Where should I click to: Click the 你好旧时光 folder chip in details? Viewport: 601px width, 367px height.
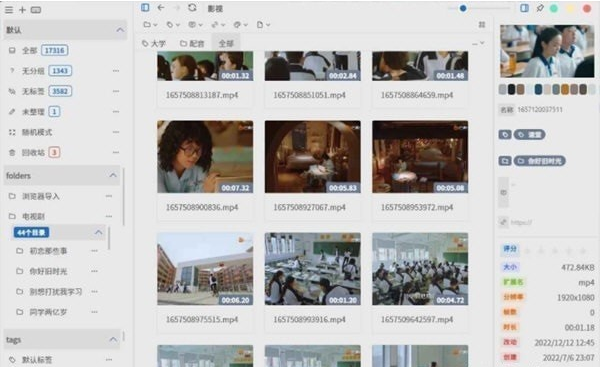tap(540, 161)
